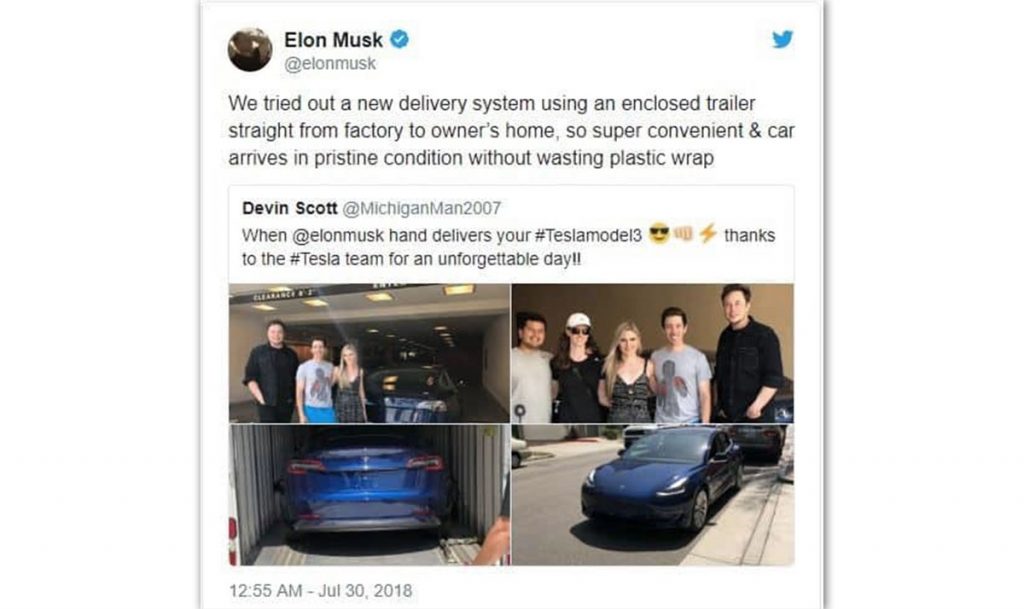The image size is (1024, 609).
Task: Open the @elonmusk handle under the name
Action: pyautogui.click(x=330, y=63)
